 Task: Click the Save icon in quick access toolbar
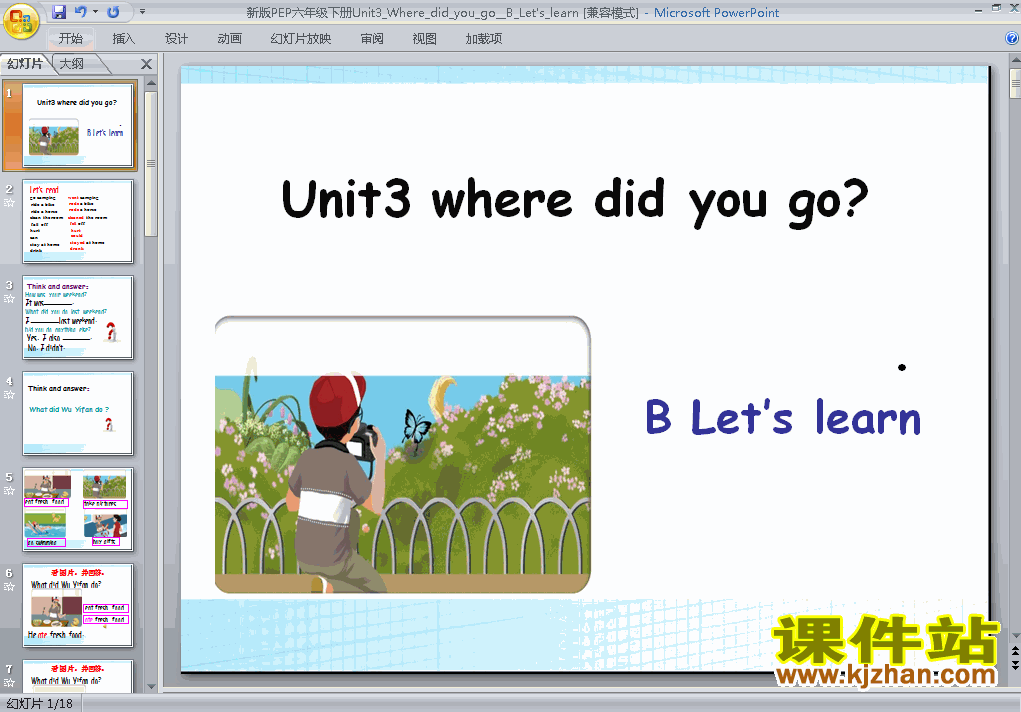tap(59, 12)
